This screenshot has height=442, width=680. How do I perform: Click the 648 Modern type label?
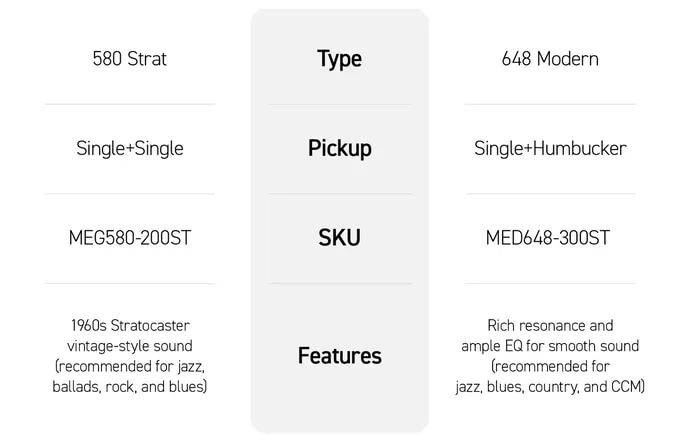550,59
